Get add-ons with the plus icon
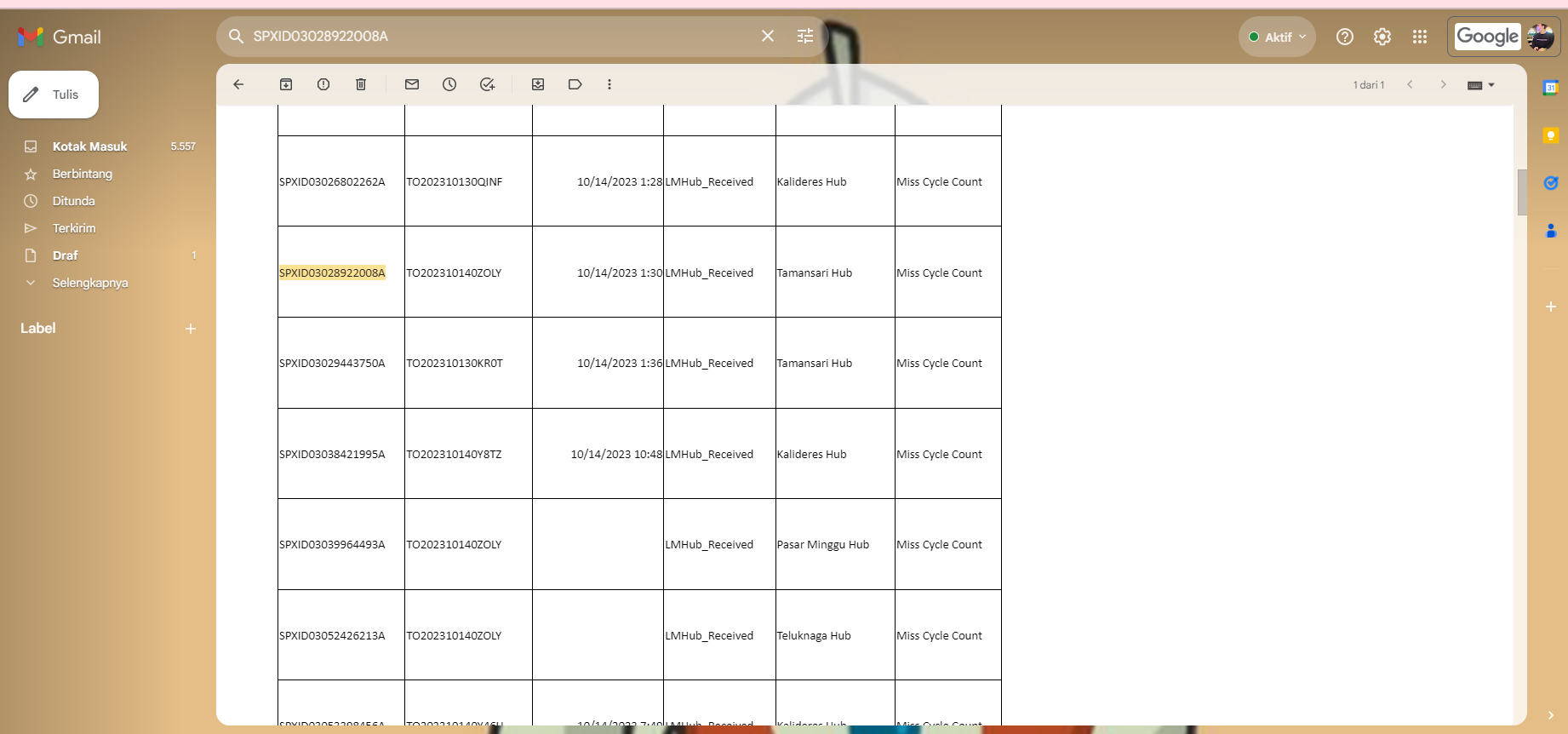Image resolution: width=1568 pixels, height=734 pixels. pyautogui.click(x=1551, y=307)
